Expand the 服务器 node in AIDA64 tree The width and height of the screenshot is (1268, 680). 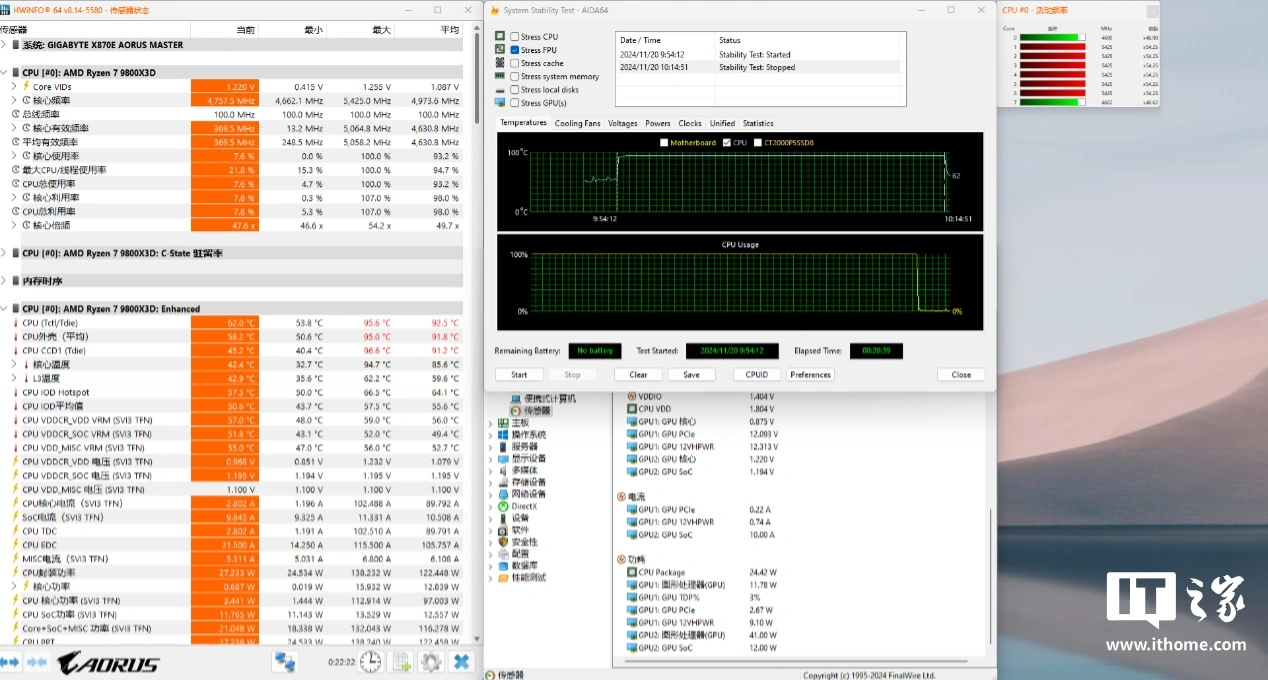(x=490, y=447)
